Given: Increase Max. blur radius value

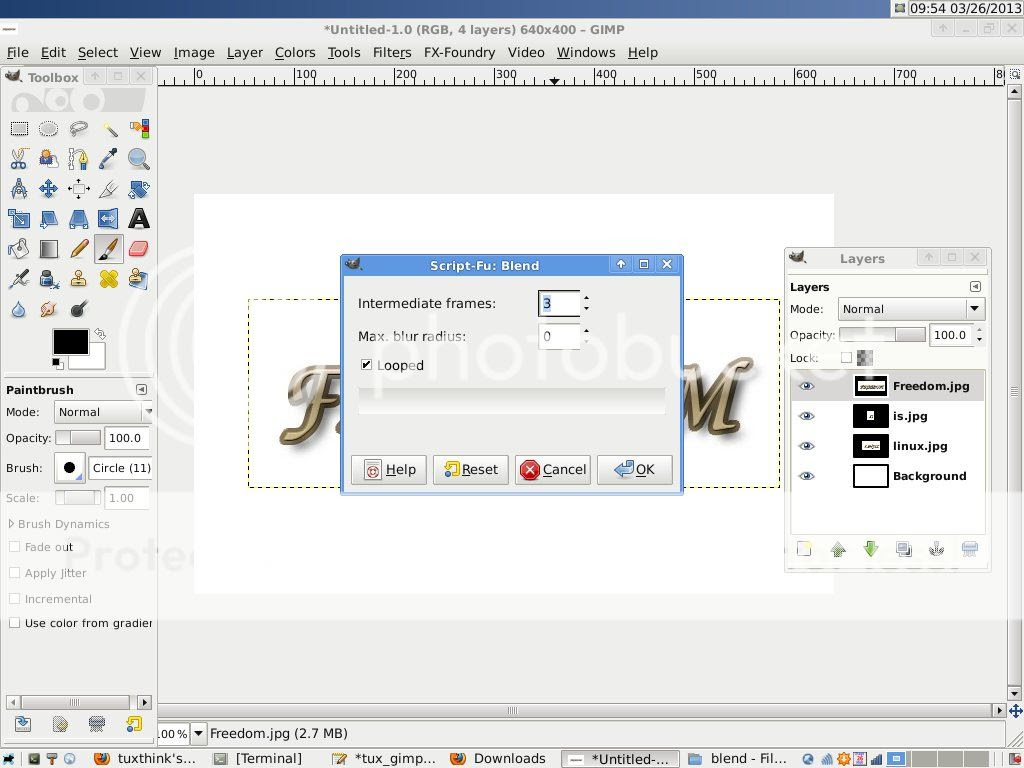Looking at the screenshot, I should [586, 330].
